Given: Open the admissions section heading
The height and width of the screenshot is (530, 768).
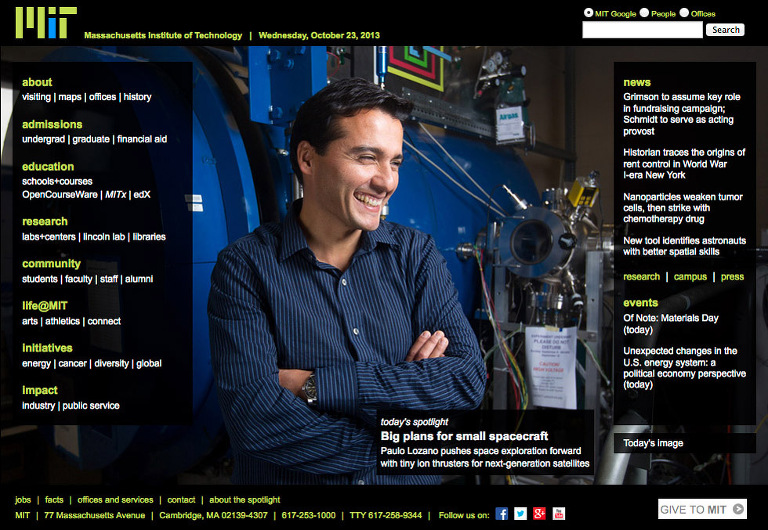Looking at the screenshot, I should (52, 124).
